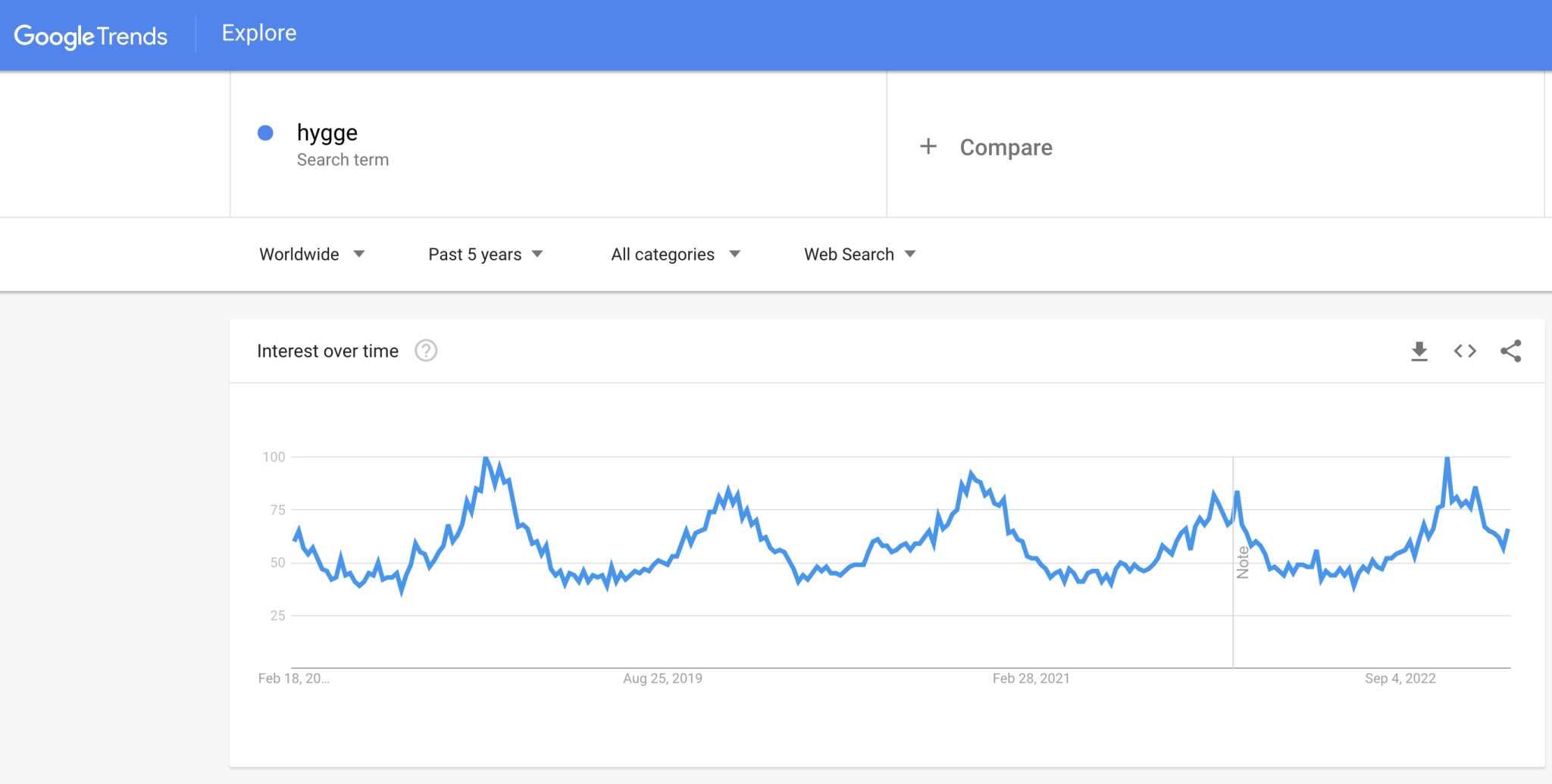Expand the Past 5 years time range
The height and width of the screenshot is (784, 1552).
click(x=485, y=255)
